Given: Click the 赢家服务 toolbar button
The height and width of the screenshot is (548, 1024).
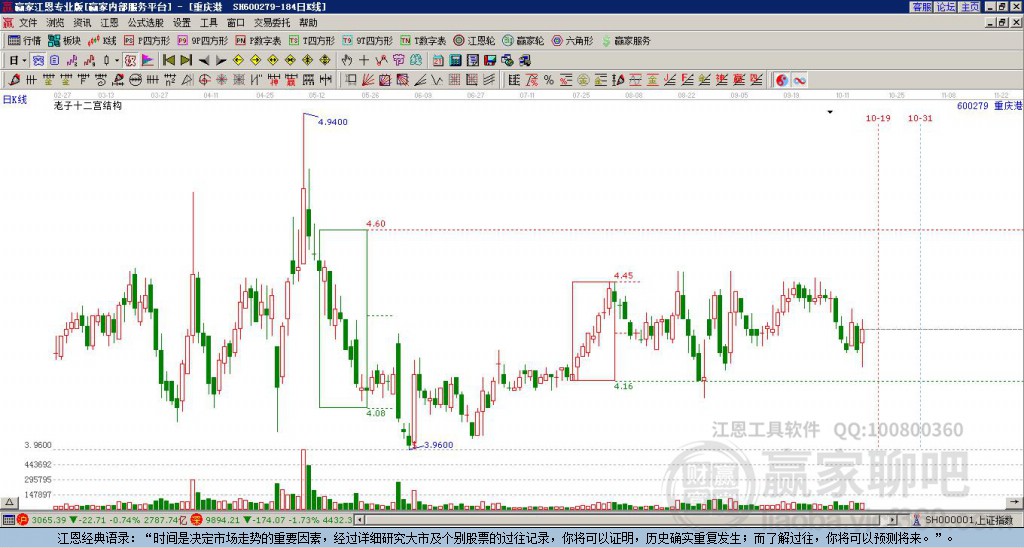Looking at the screenshot, I should 626,40.
